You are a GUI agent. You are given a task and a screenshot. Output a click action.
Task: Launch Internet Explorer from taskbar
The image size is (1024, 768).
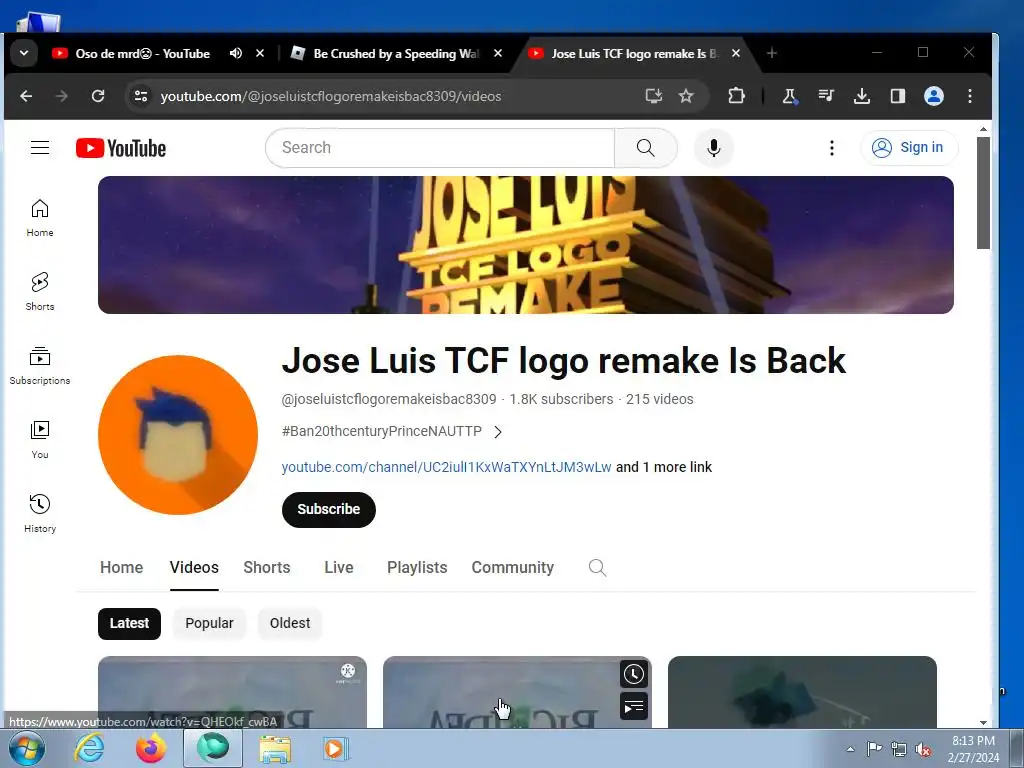[x=89, y=748]
